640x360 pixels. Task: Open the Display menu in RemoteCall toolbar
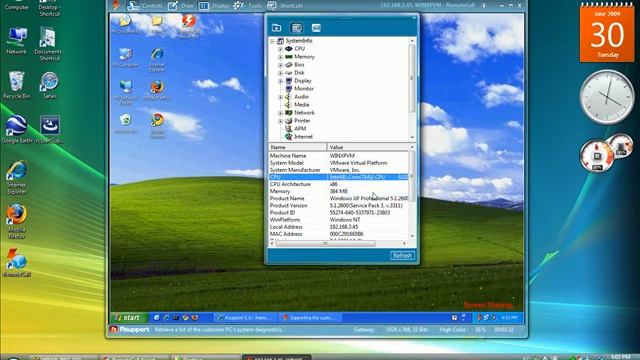coord(214,6)
